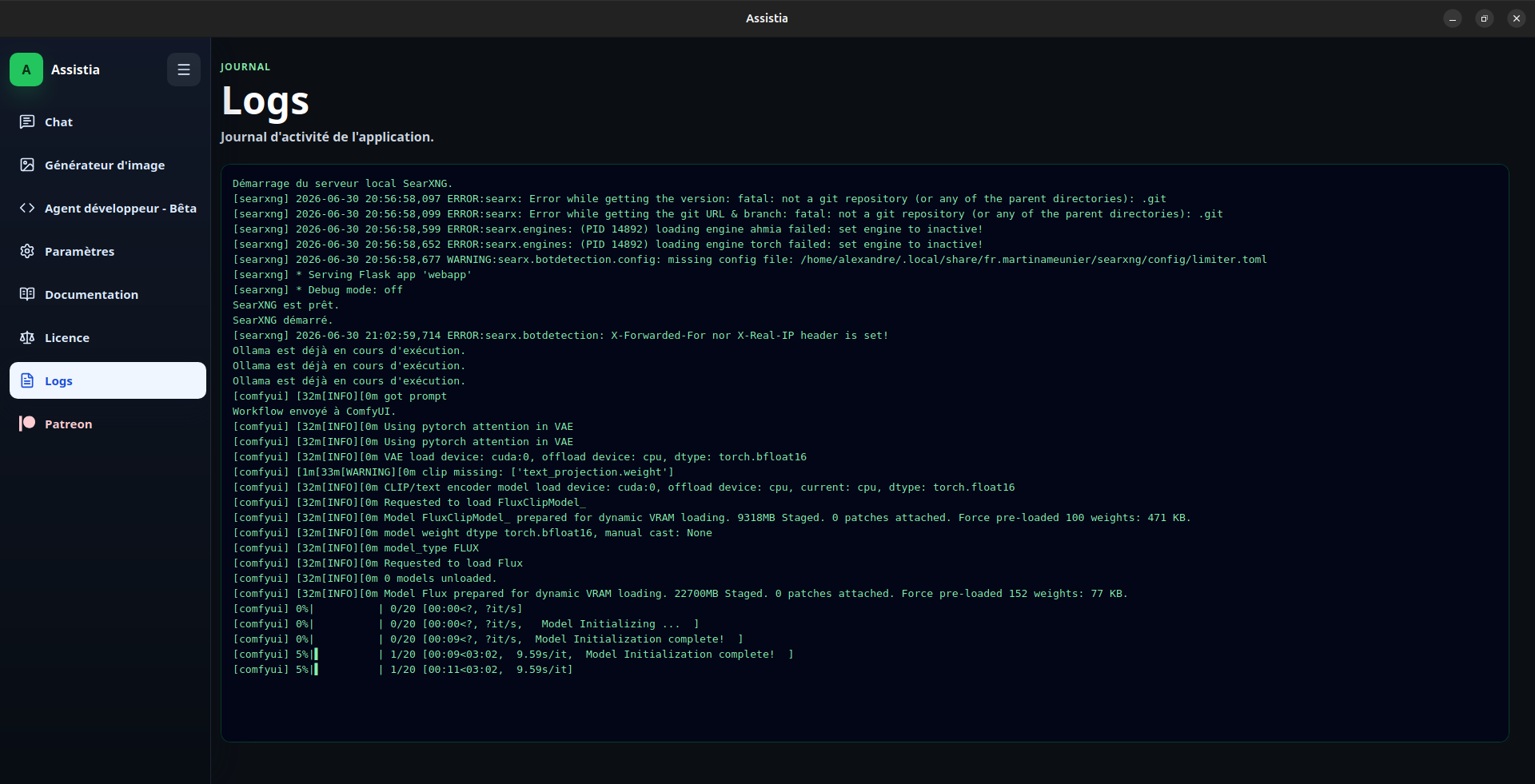
Task: Click the VAE load device cuda:0 line
Action: [520, 457]
